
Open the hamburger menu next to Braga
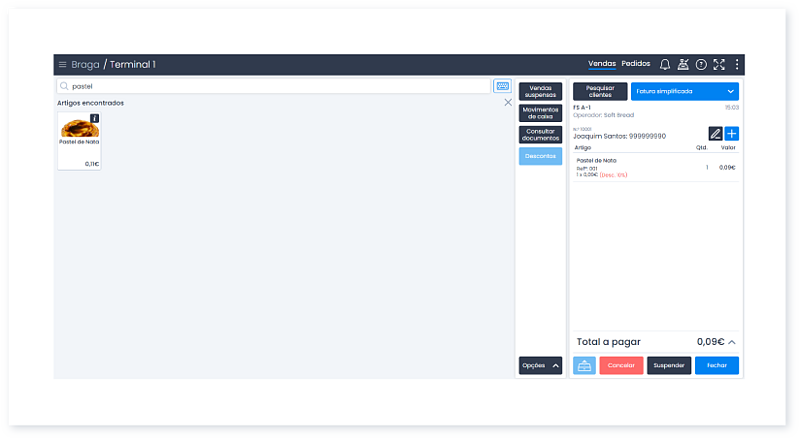click(62, 65)
